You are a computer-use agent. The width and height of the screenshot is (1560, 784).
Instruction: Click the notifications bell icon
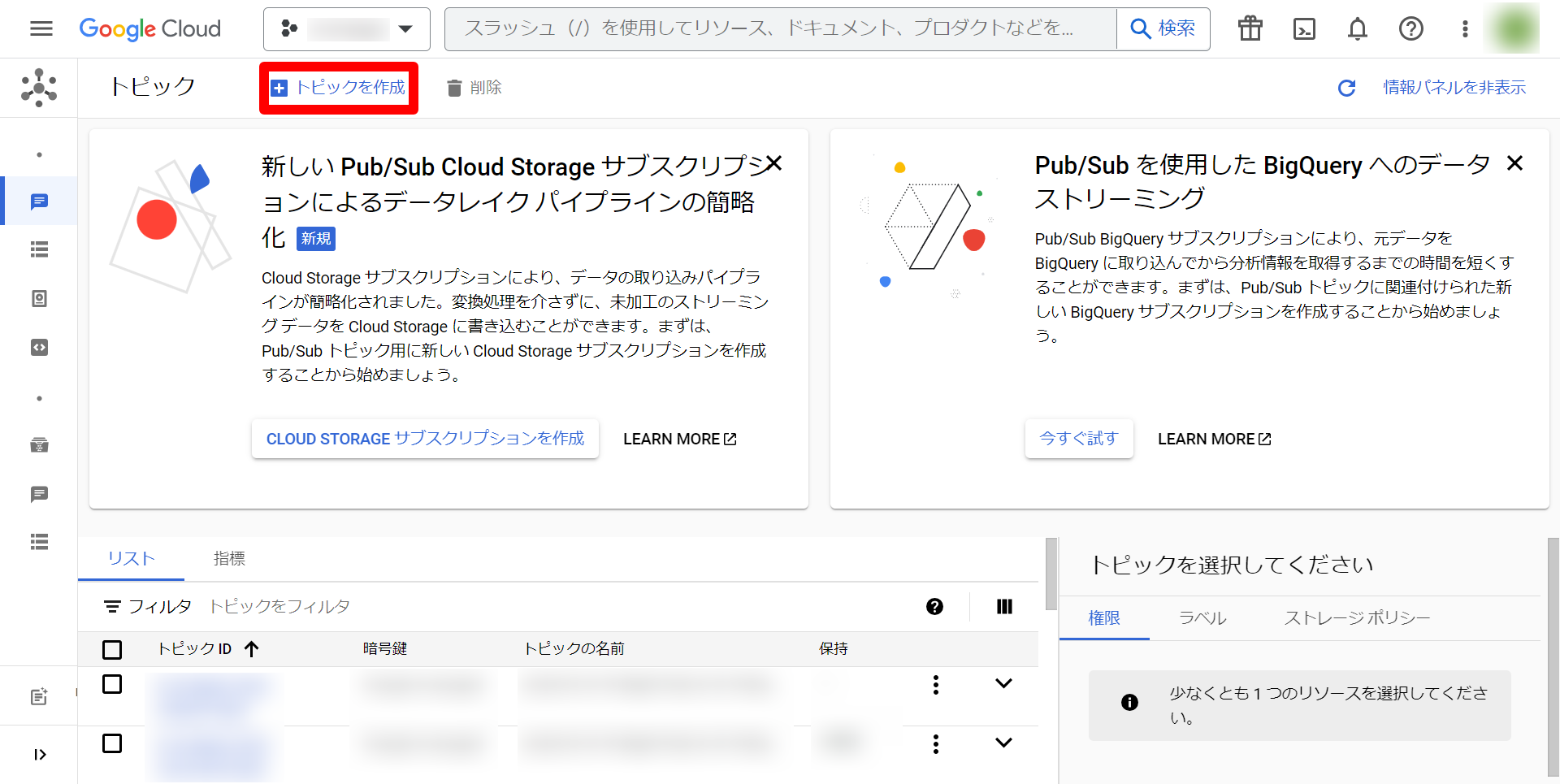click(x=1357, y=29)
